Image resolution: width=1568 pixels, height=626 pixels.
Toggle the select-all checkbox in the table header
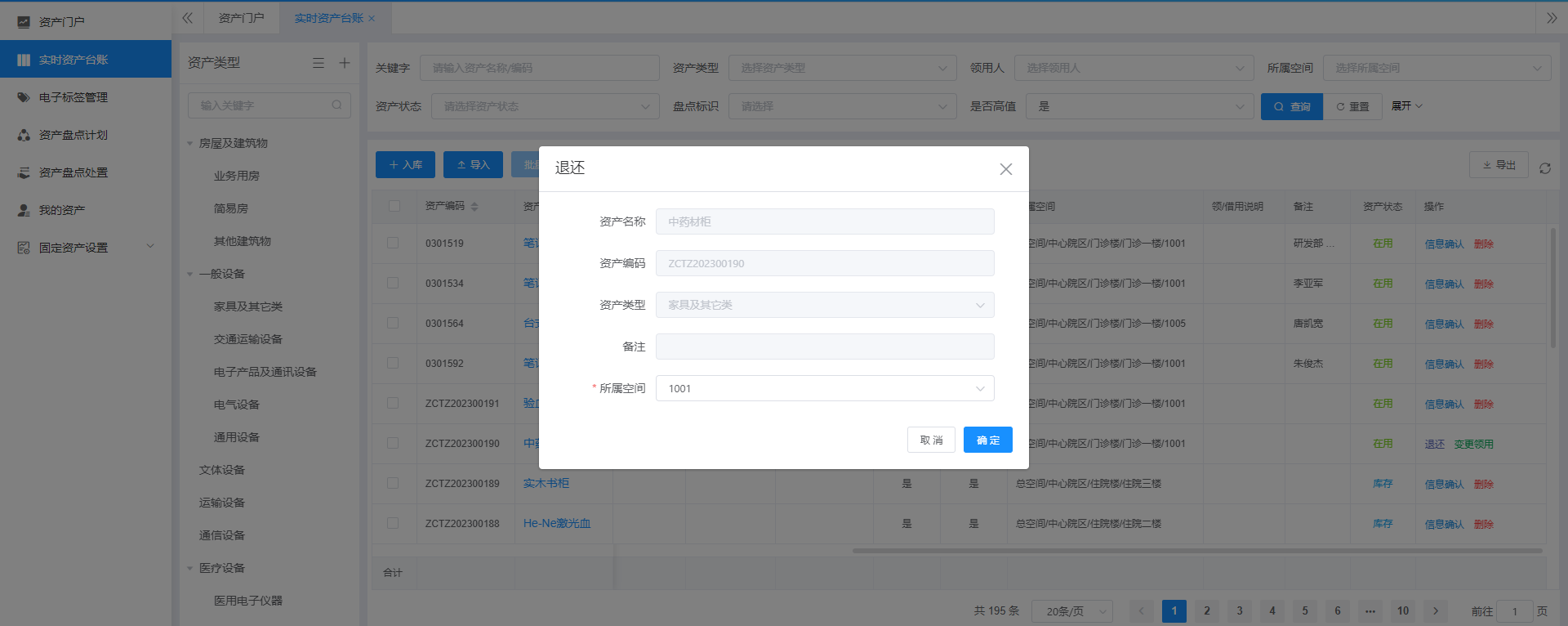tap(394, 206)
